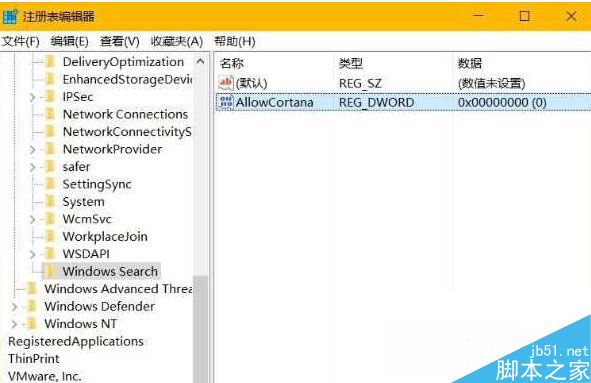The image size is (591, 383).
Task: Click the System folder icon
Action: pyautogui.click(x=50, y=202)
